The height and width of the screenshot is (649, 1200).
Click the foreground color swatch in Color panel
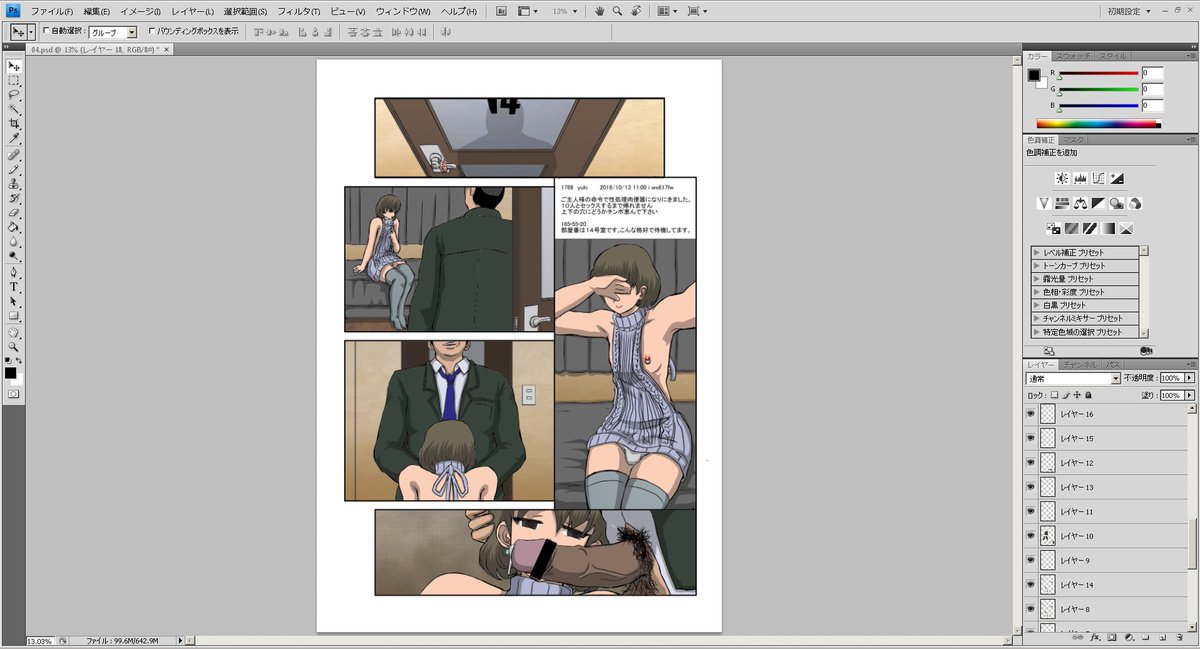click(1034, 74)
